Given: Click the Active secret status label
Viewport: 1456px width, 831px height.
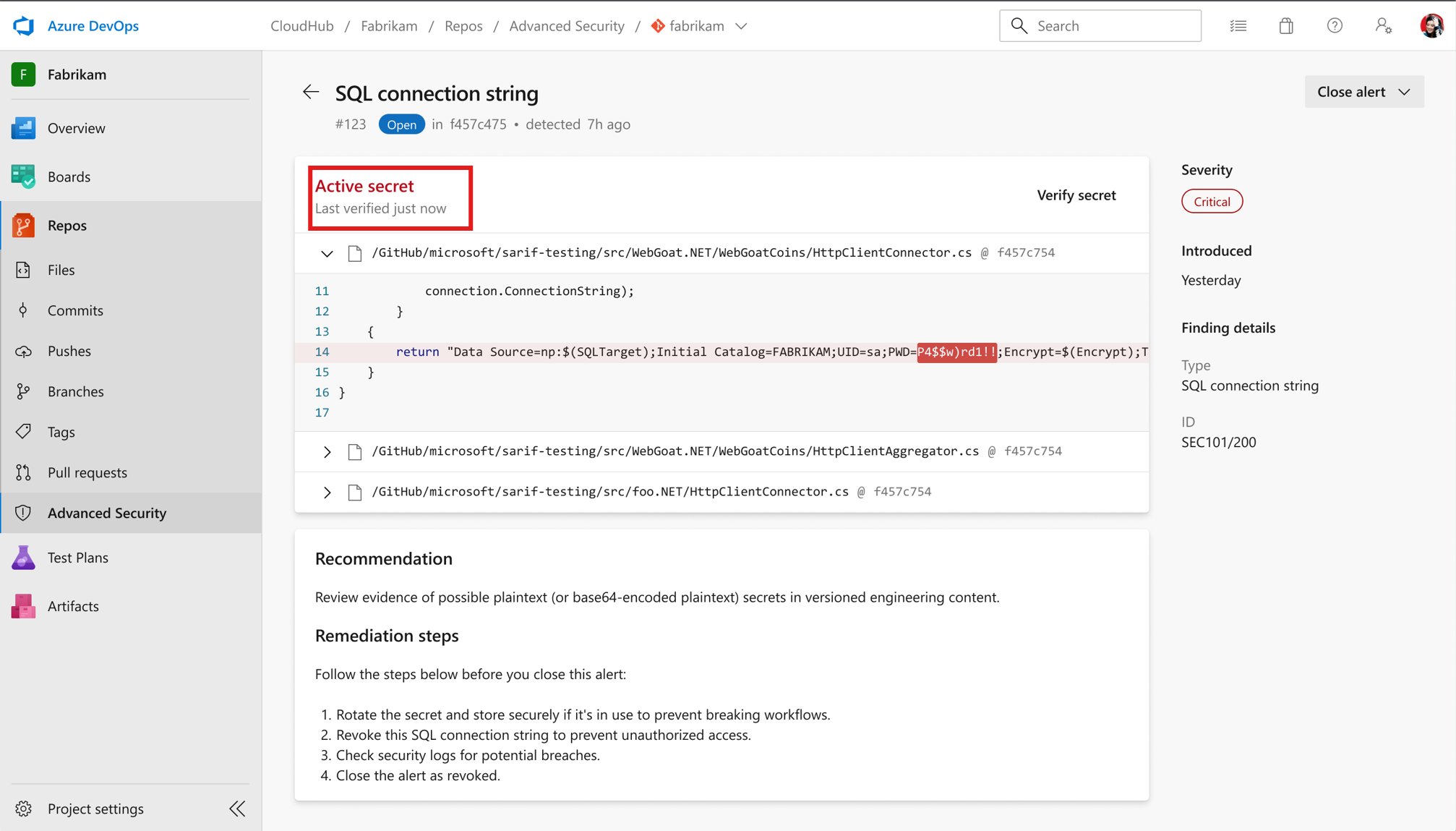Looking at the screenshot, I should (x=364, y=186).
